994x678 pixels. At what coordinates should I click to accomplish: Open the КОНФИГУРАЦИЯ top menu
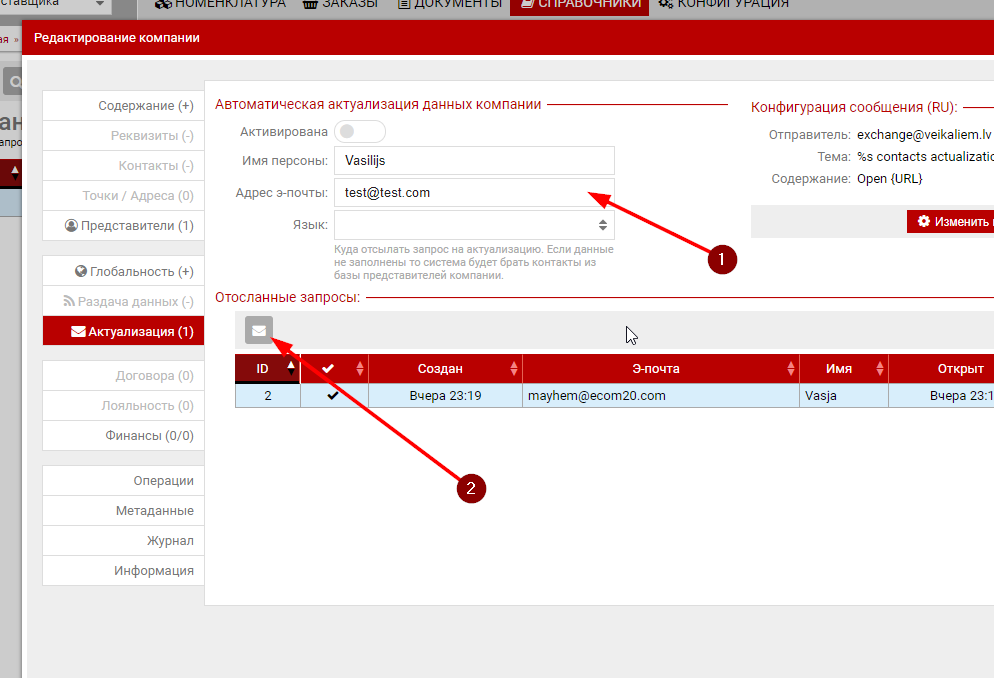click(724, 4)
